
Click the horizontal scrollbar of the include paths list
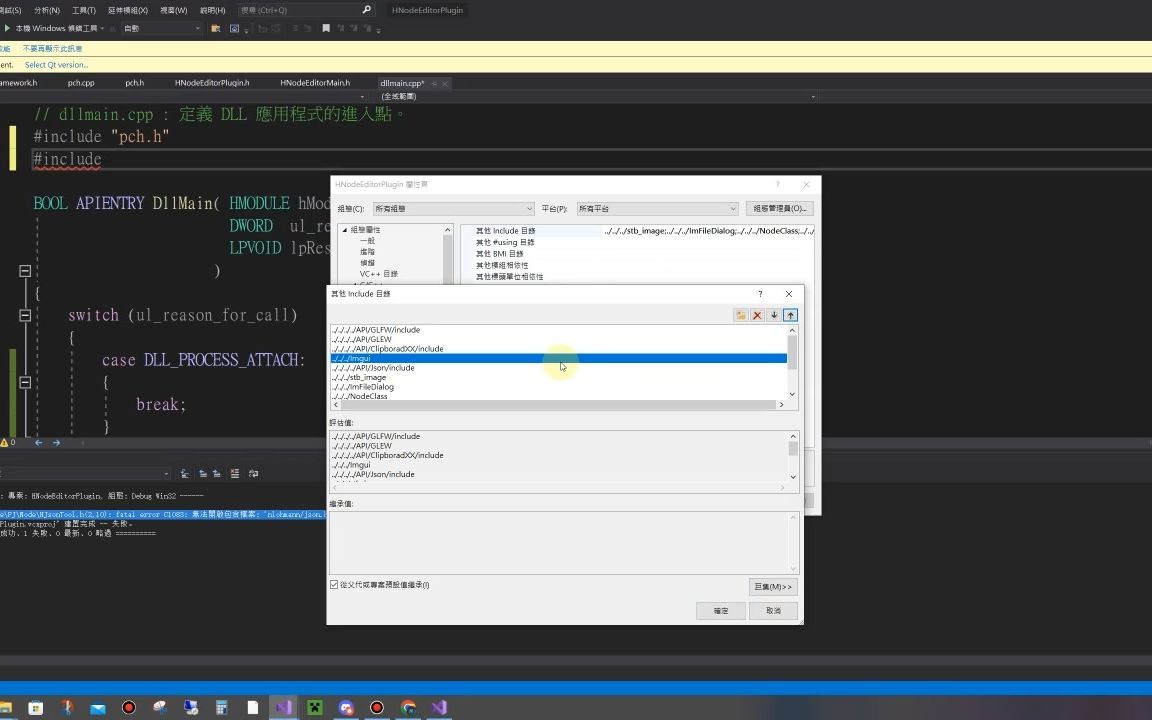point(560,405)
